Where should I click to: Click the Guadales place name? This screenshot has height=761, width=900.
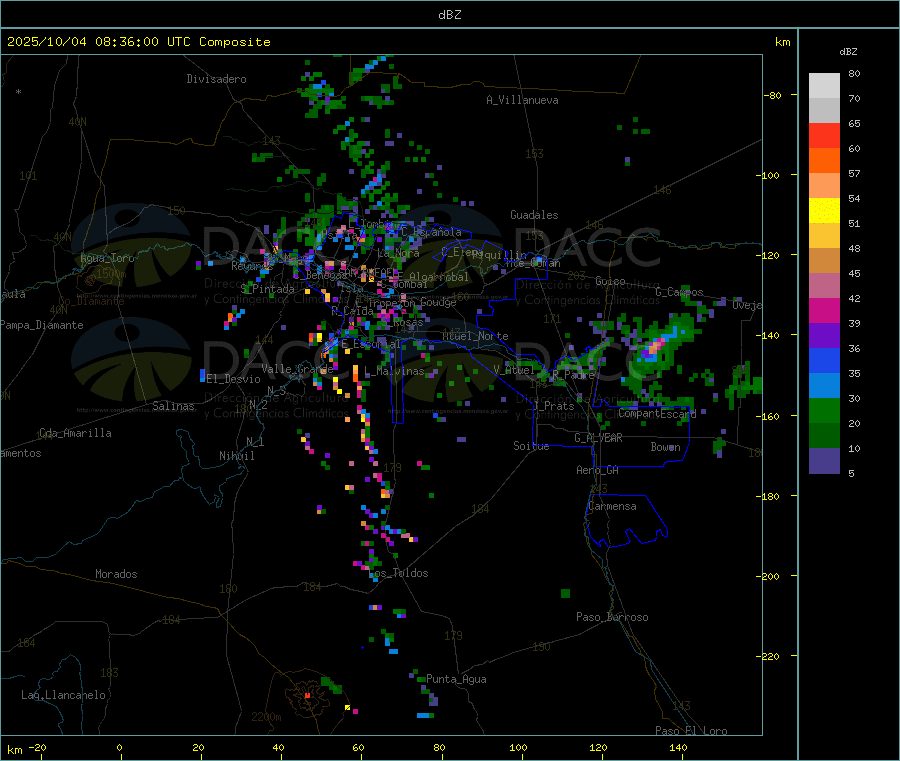[534, 215]
